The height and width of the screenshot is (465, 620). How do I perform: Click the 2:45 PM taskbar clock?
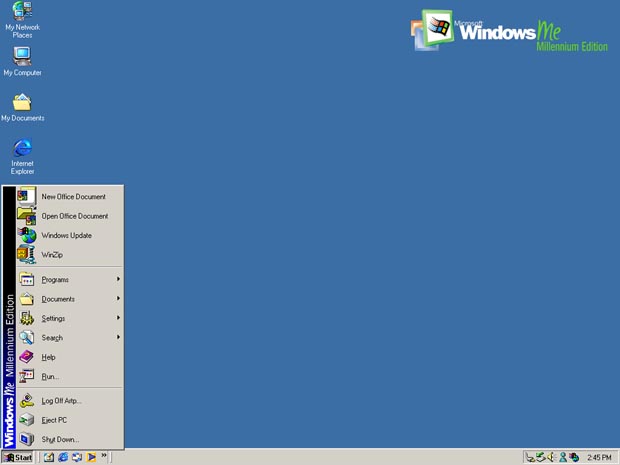click(599, 458)
